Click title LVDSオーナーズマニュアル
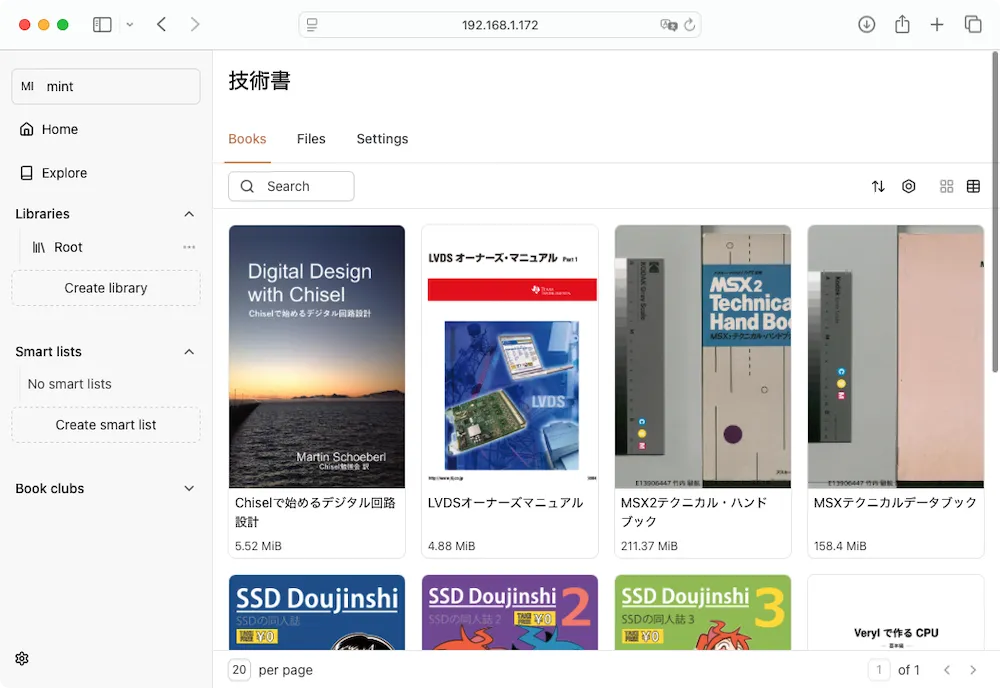The width and height of the screenshot is (1000, 688). 505,503
